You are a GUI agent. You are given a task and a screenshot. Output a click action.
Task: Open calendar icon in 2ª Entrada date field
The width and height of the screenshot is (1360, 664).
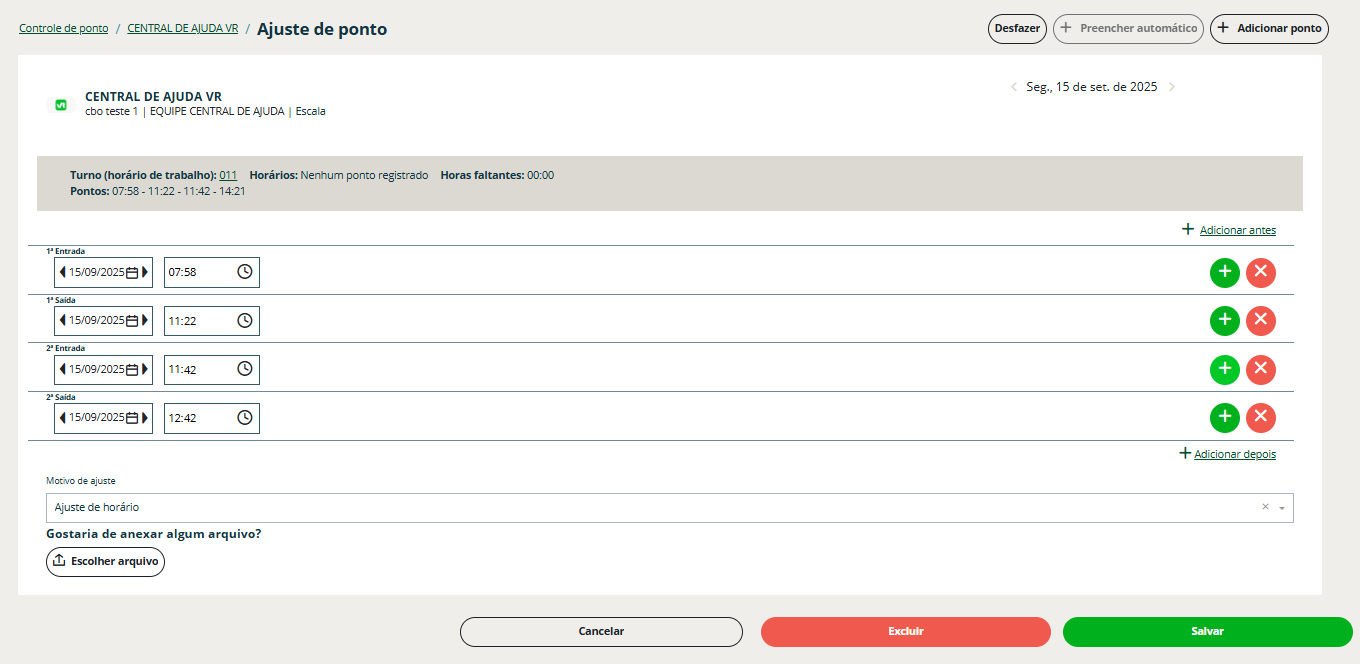click(132, 370)
